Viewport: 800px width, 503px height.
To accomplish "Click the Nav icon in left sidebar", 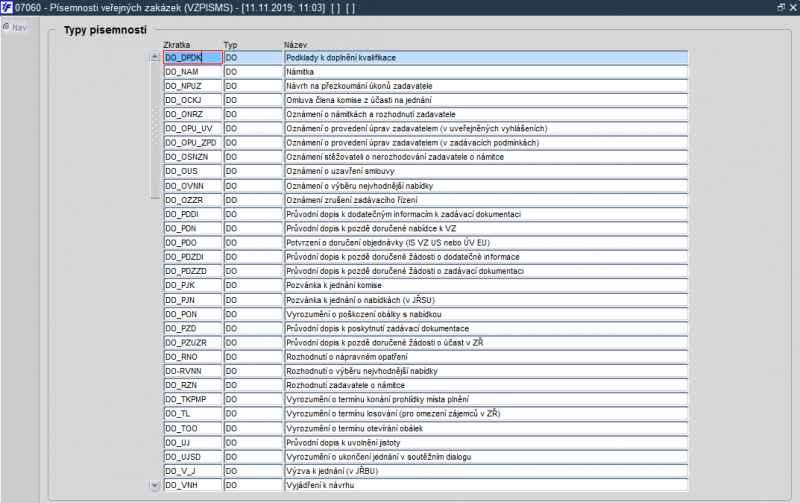I will pos(6,27).
